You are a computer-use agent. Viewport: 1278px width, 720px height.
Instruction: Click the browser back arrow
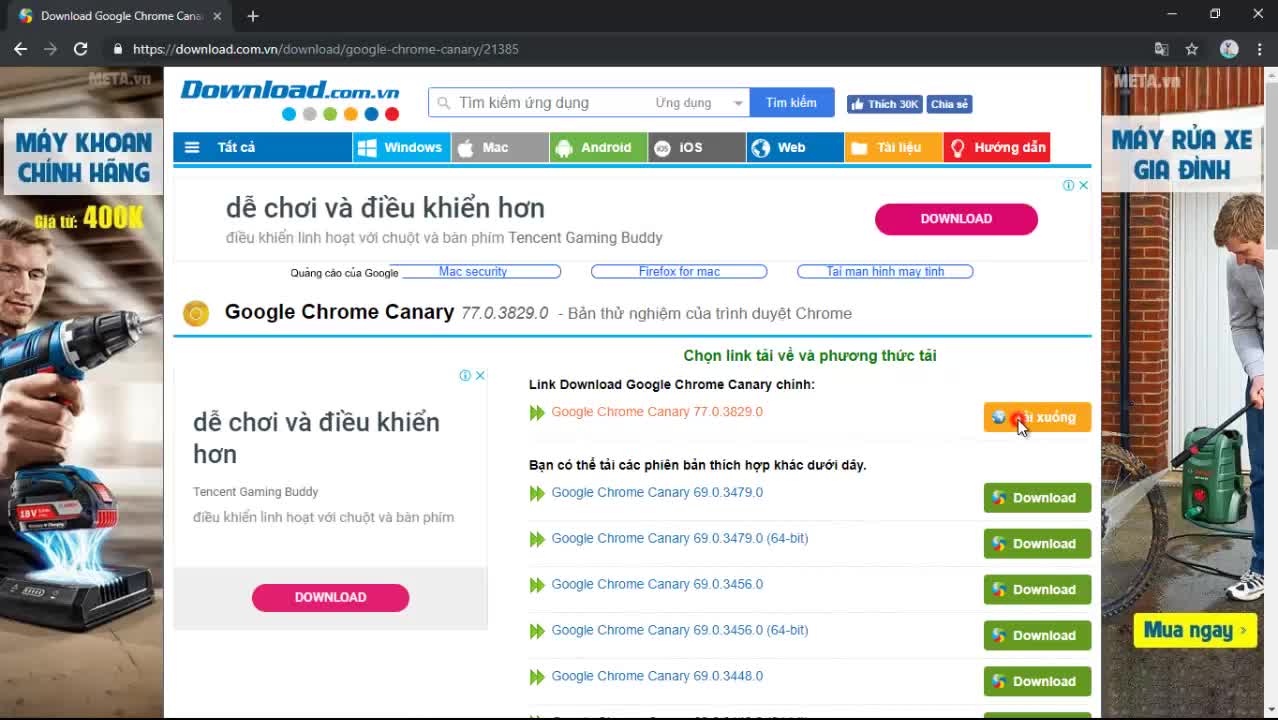click(20, 49)
